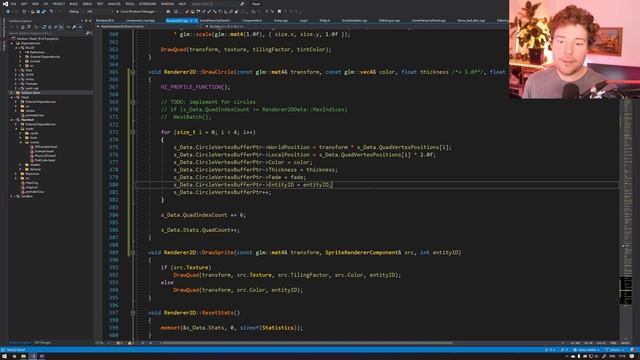The width and height of the screenshot is (640, 360).
Task: Select the Solution Items folder
Action: [x=31, y=93]
